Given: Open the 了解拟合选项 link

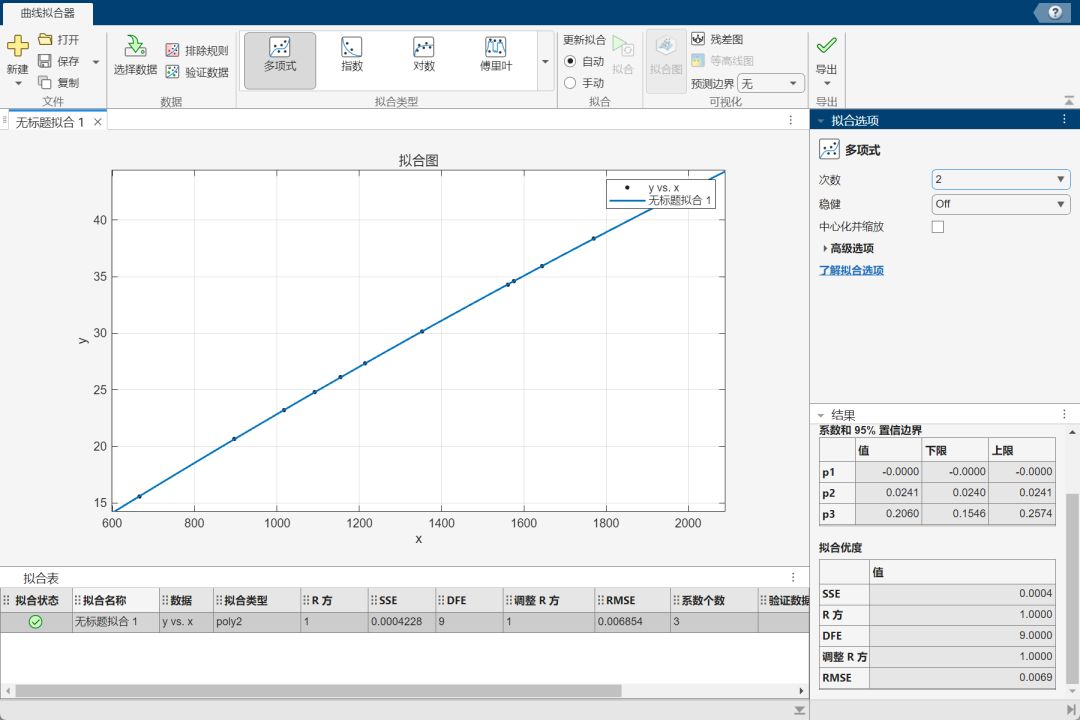Looking at the screenshot, I should pyautogui.click(x=851, y=271).
